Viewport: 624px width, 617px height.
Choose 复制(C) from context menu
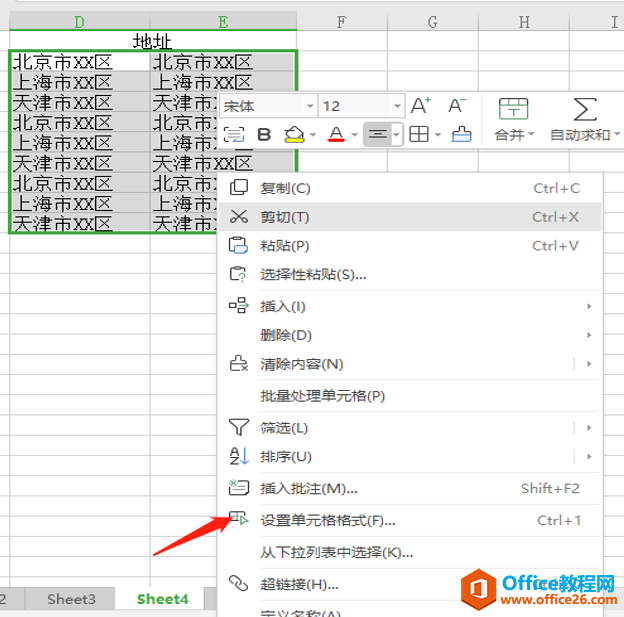click(410, 188)
